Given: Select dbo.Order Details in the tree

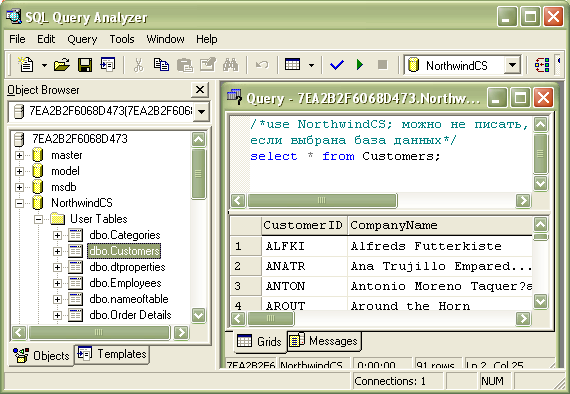Looking at the screenshot, I should pyautogui.click(x=130, y=315).
